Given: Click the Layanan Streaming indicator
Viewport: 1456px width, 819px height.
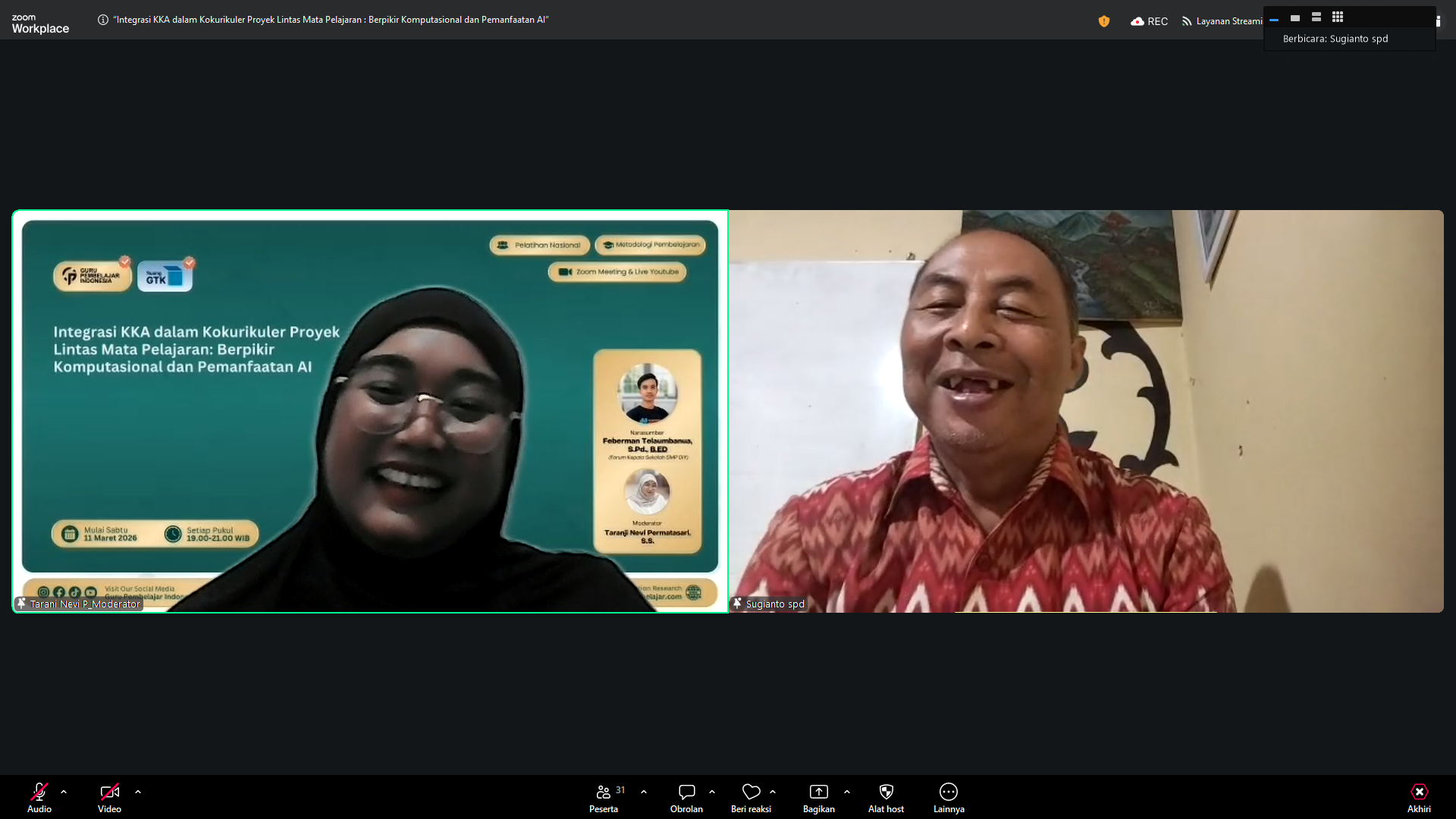Looking at the screenshot, I should coord(1222,21).
